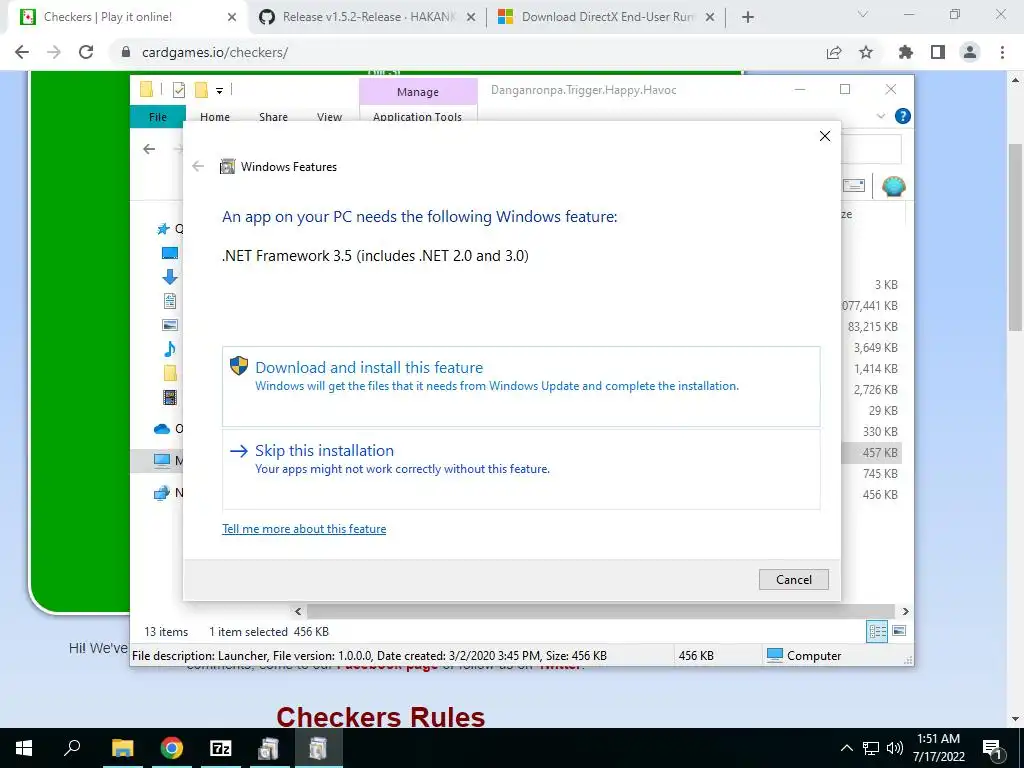Click the Windows Features title icon
The height and width of the screenshot is (768, 1024).
(x=227, y=167)
